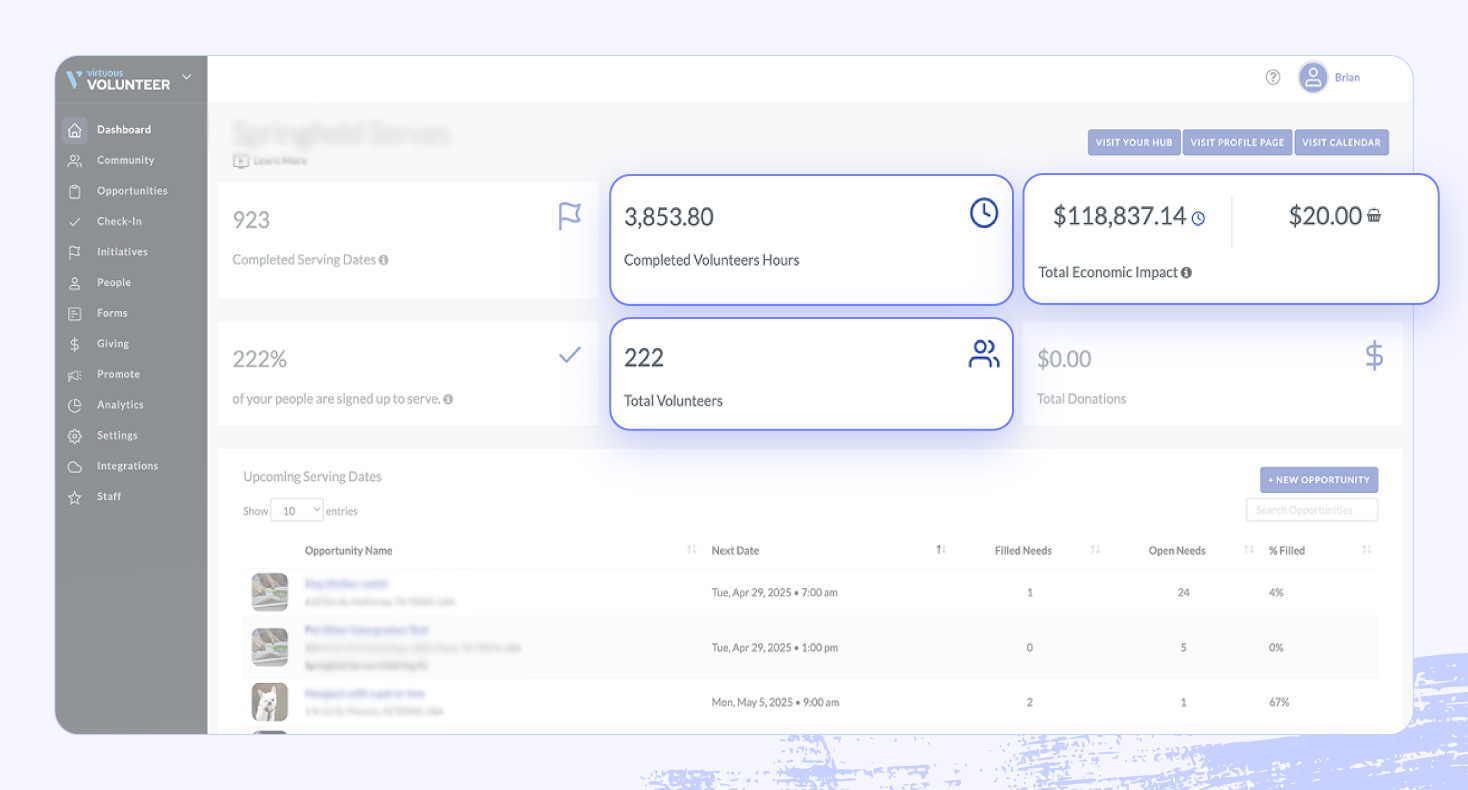Open Settings gear icon in sidebar
1468x790 pixels.
tap(74, 436)
